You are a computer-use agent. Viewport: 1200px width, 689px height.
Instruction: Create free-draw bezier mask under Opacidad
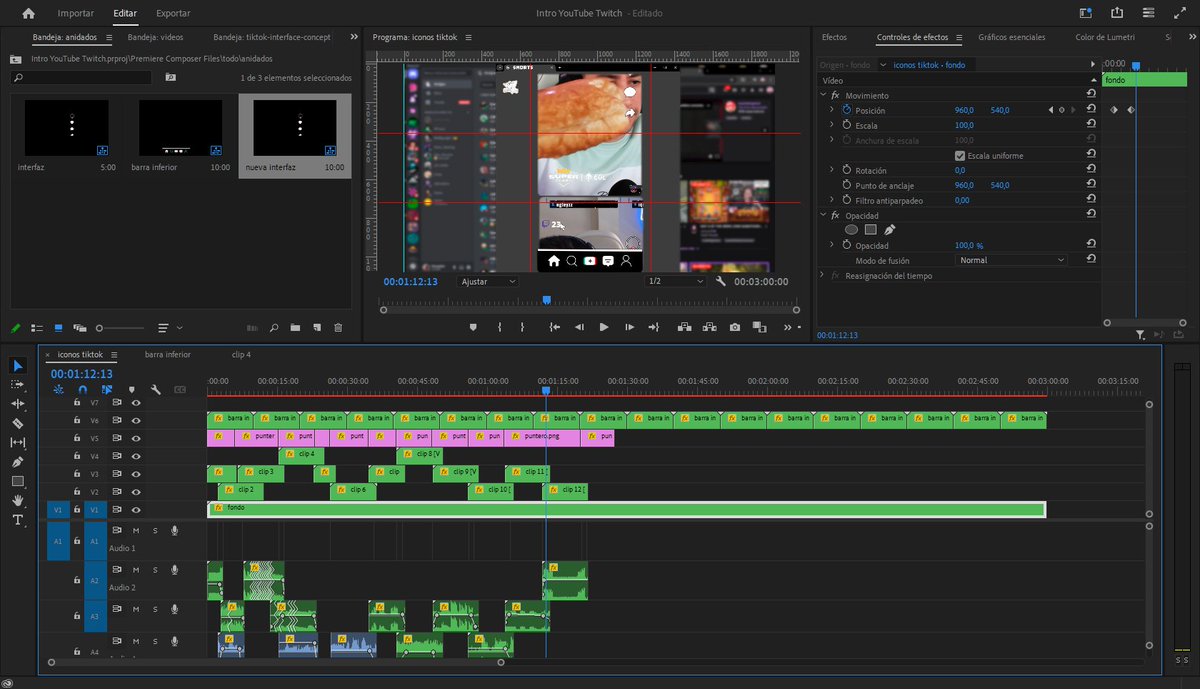(889, 229)
